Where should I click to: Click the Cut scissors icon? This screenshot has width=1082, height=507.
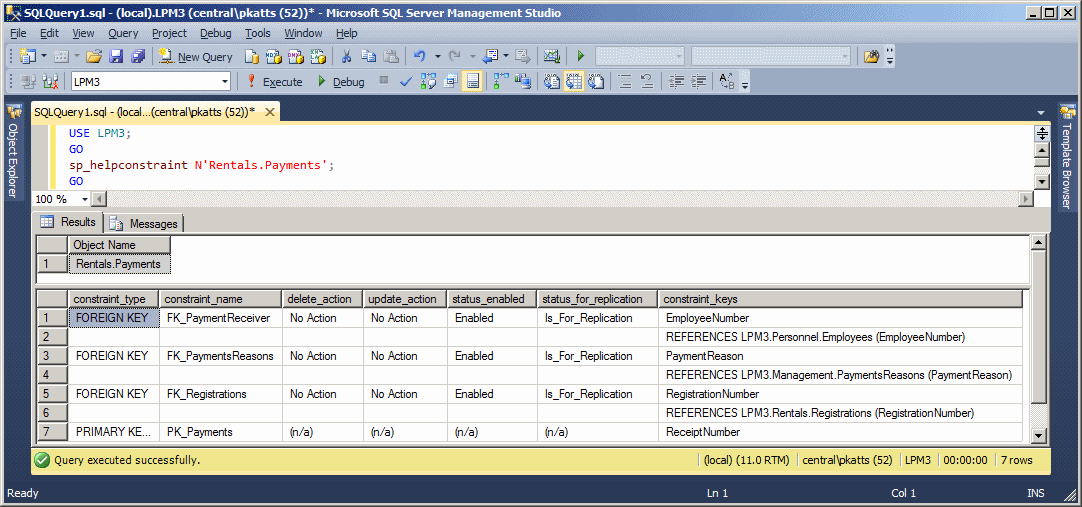pos(346,57)
